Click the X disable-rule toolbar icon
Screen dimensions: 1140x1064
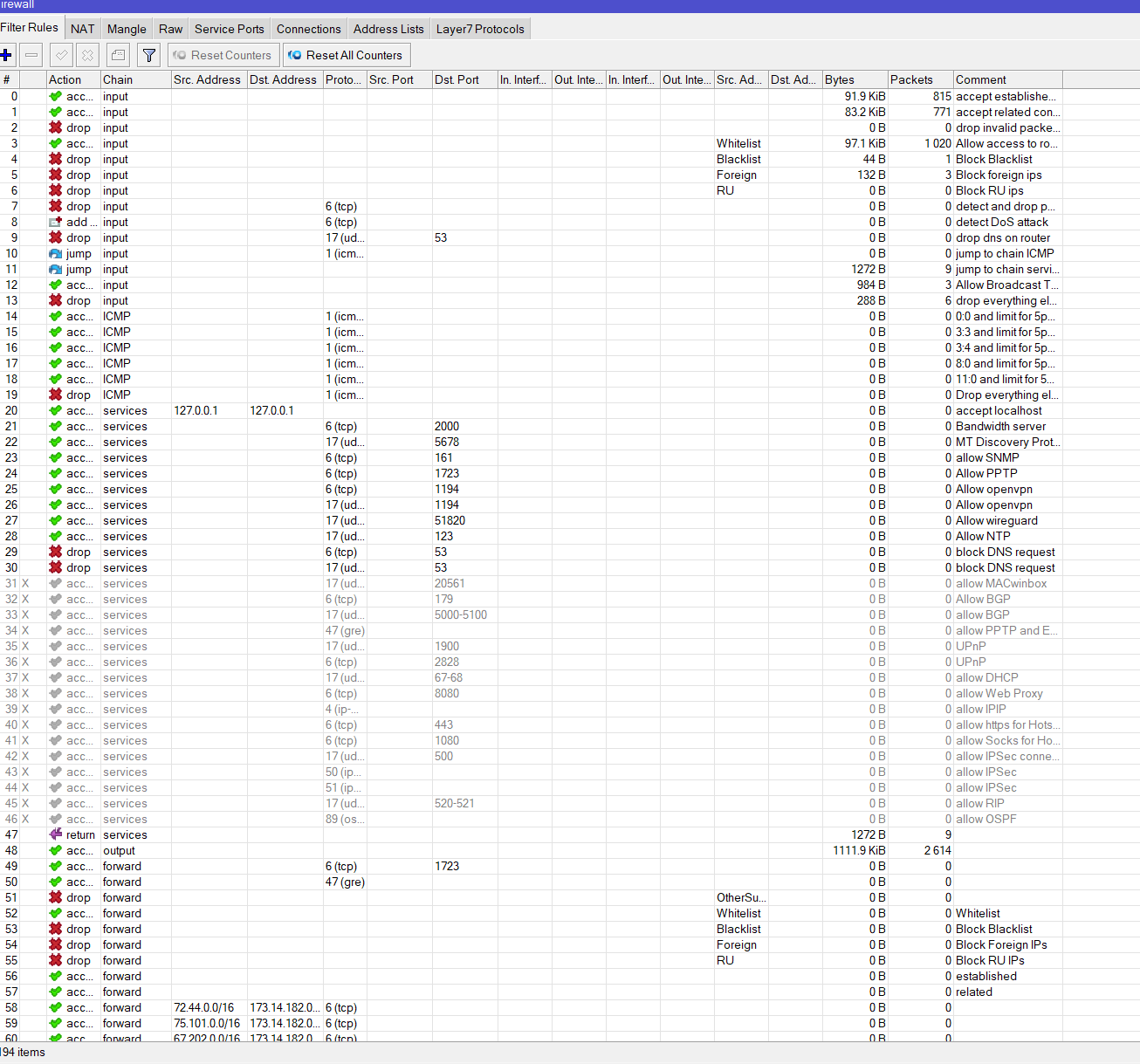[87, 55]
